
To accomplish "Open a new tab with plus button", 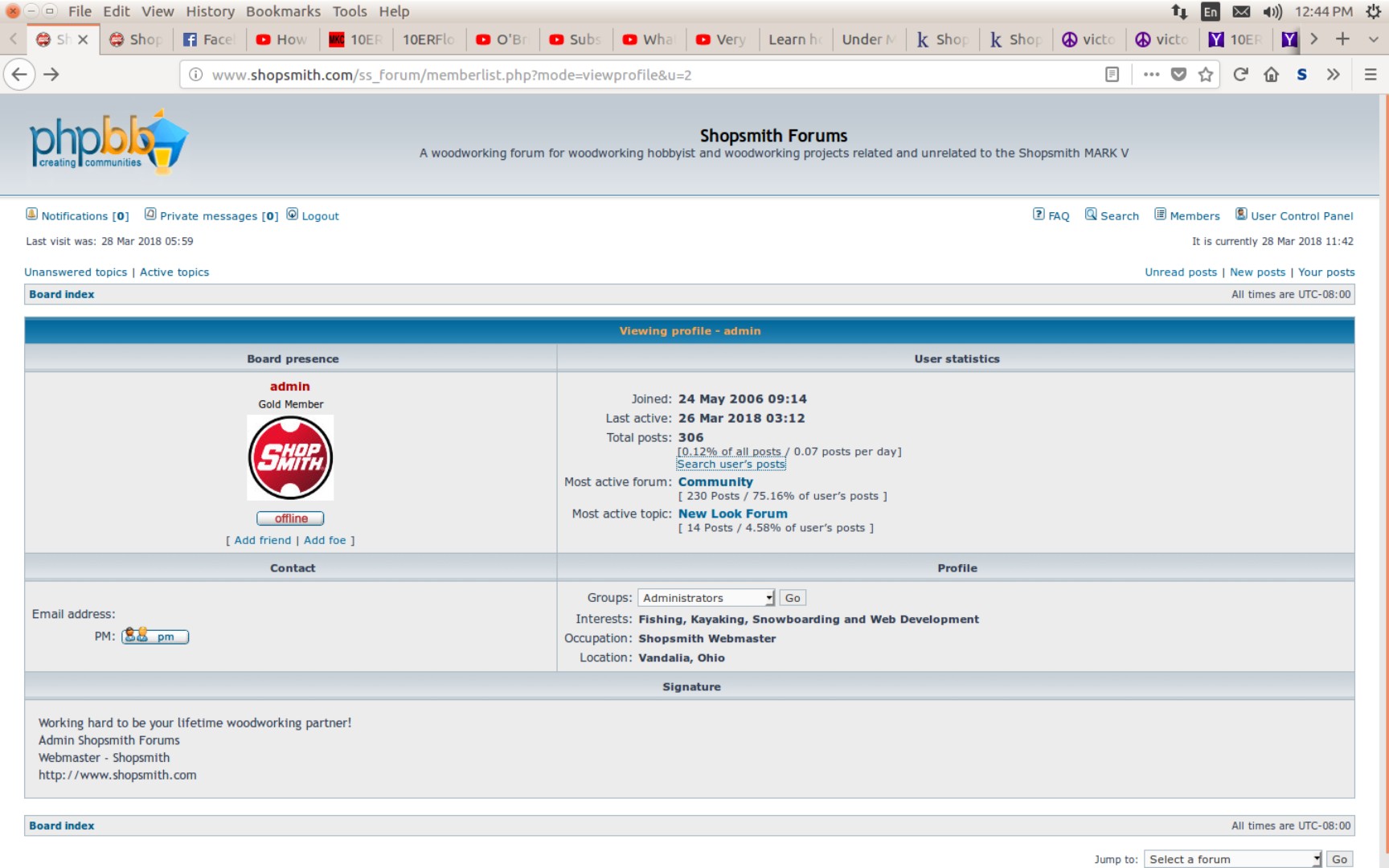I will tap(1342, 39).
